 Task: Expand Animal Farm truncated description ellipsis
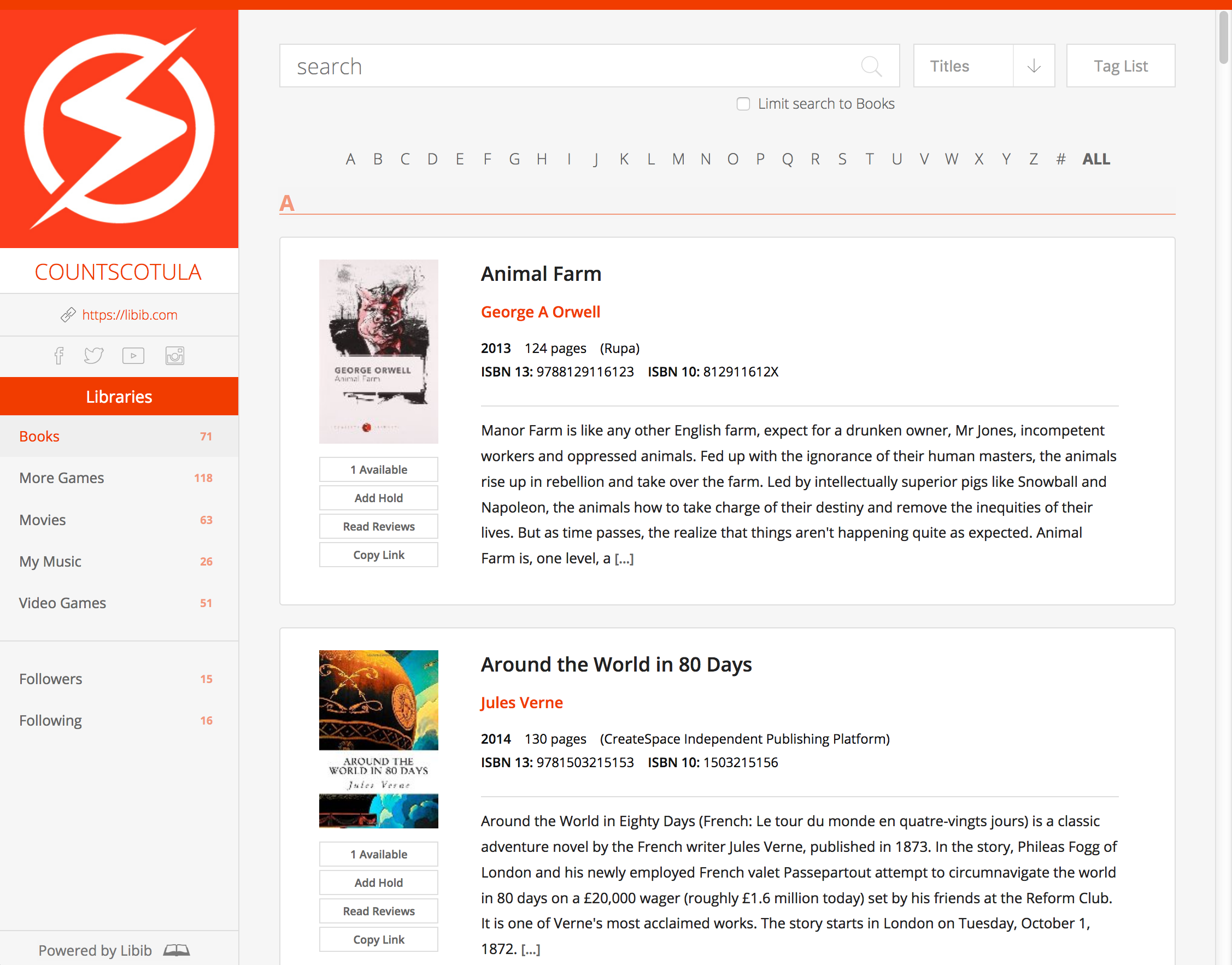coord(624,559)
